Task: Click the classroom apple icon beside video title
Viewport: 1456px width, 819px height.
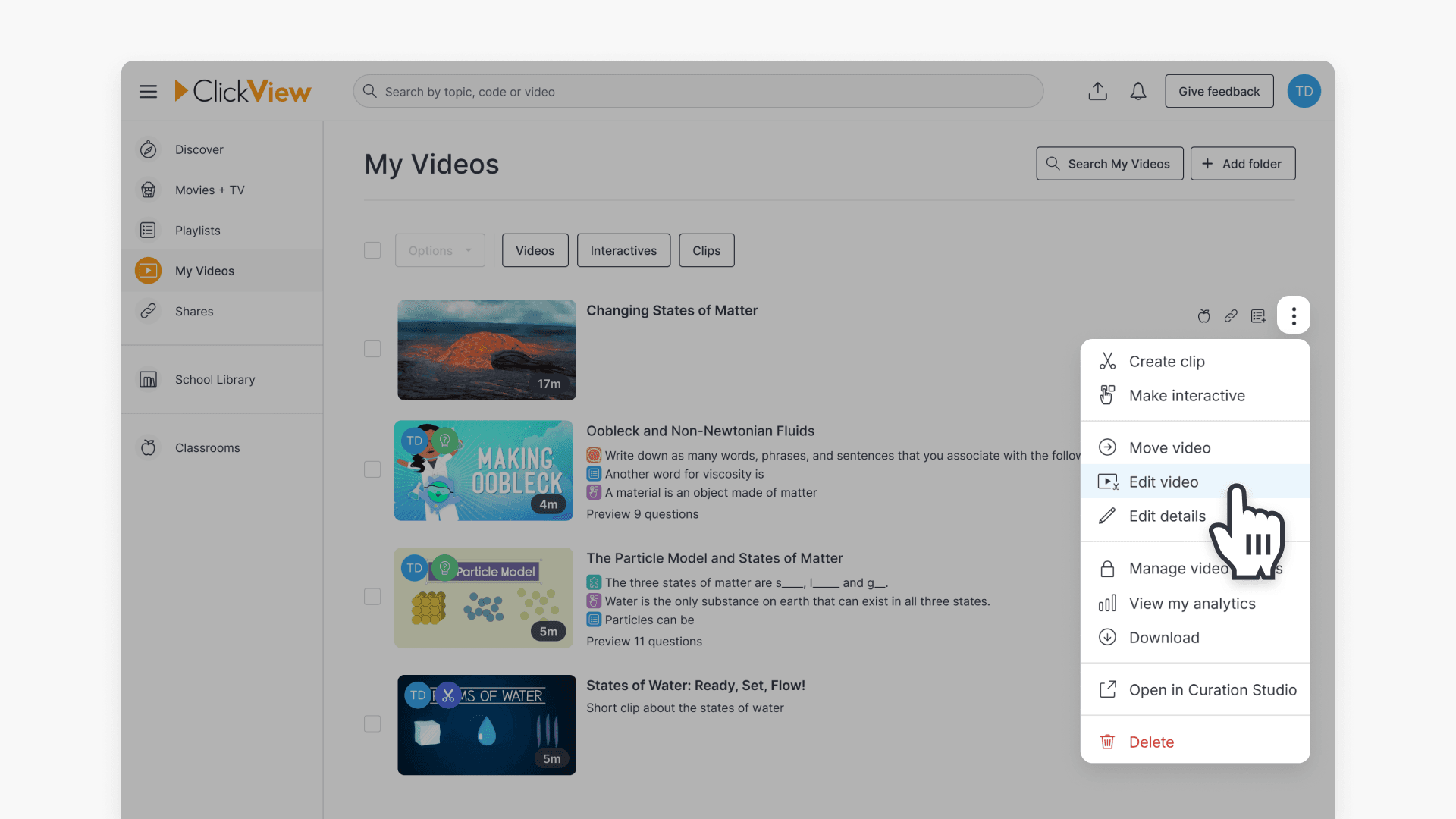Action: 1203,315
